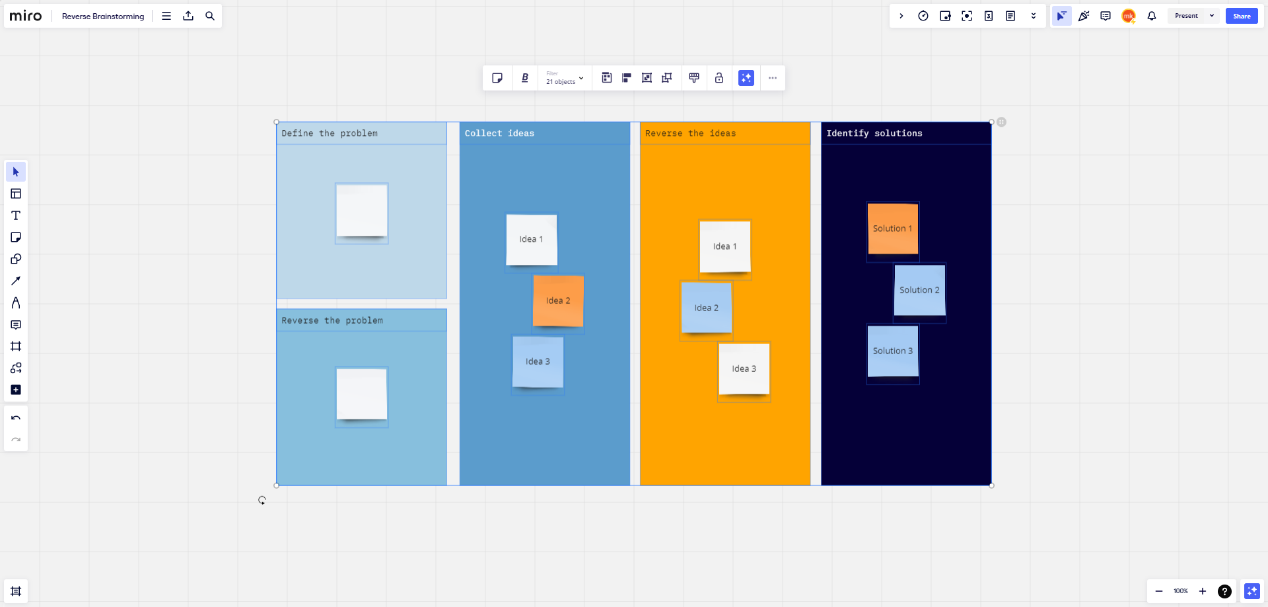The image size is (1268, 607).
Task: Select the orange Idea 2 sticky note
Action: [x=558, y=301]
